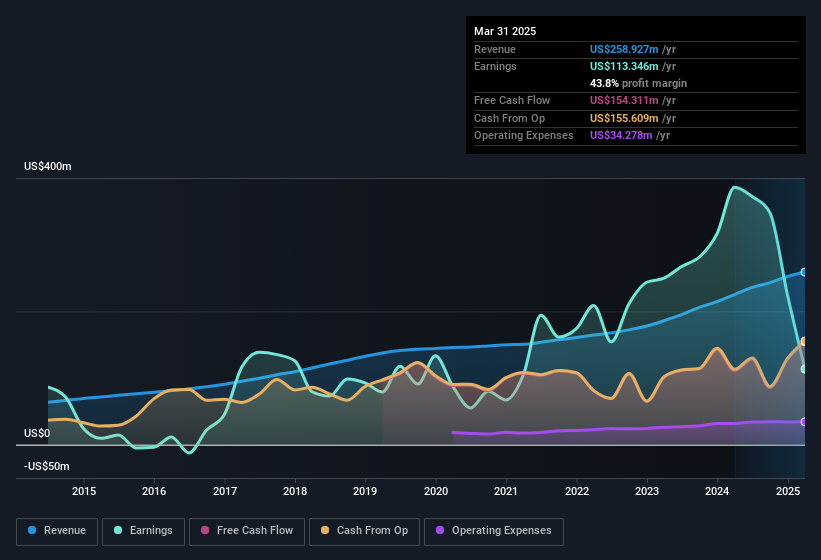
Task: Click the 2022 x-axis label
Action: click(x=576, y=491)
